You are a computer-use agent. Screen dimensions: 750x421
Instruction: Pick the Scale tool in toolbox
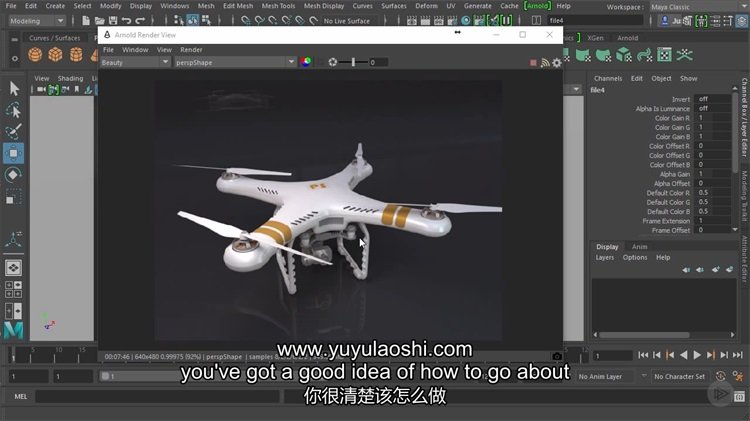pos(13,197)
